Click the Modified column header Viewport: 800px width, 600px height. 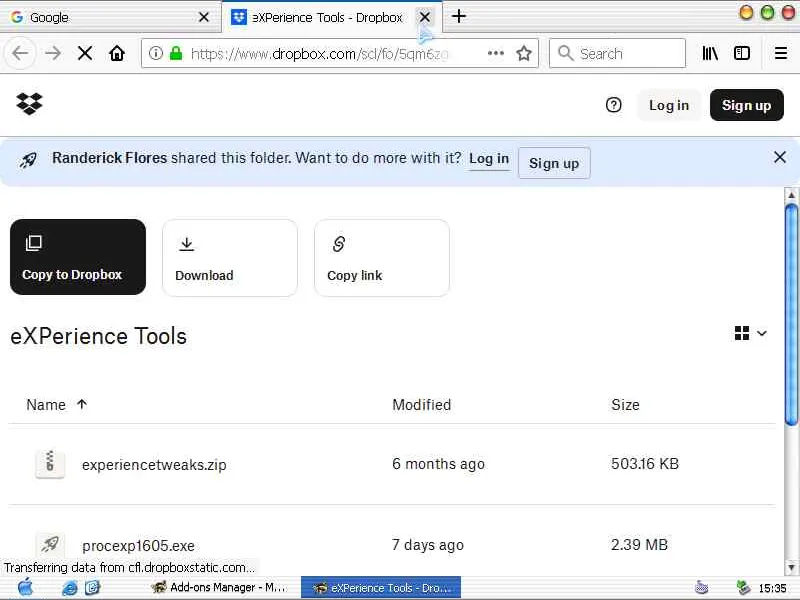[421, 405]
